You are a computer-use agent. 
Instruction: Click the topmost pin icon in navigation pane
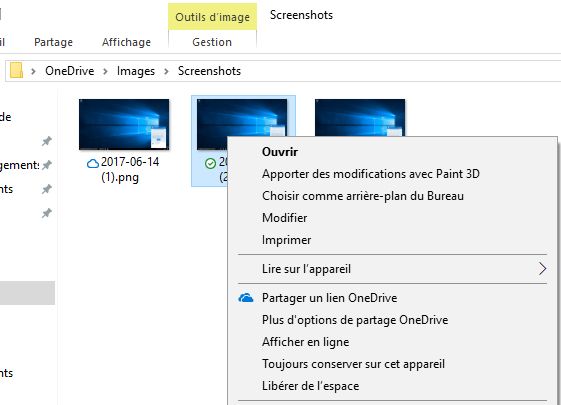click(x=47, y=141)
